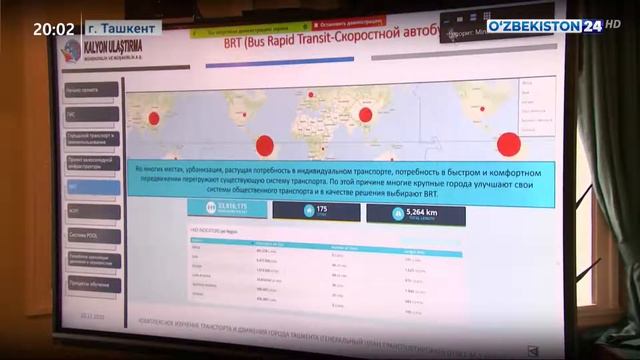This screenshot has width=640, height=360.
Task: Click the Kalyon Ulaştırma logo
Action: coord(102,51)
